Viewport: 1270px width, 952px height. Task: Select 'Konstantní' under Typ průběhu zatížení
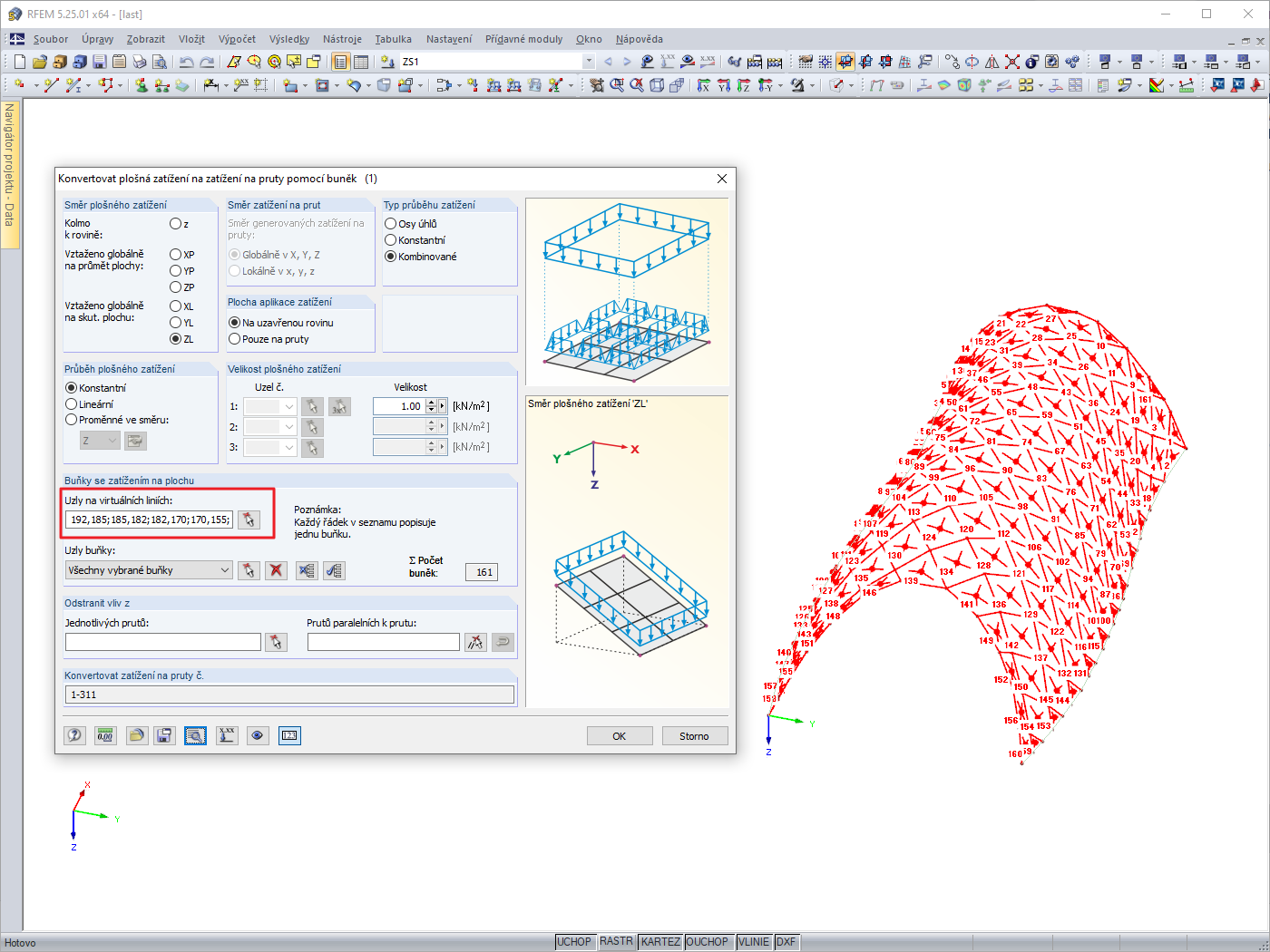(391, 240)
